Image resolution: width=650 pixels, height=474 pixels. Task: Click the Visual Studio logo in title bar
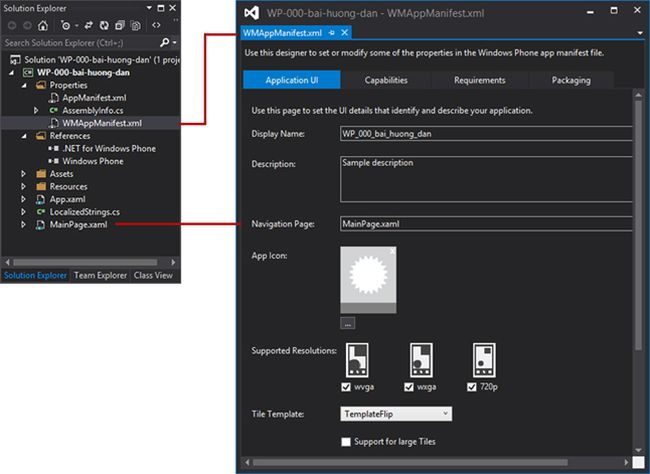click(252, 13)
